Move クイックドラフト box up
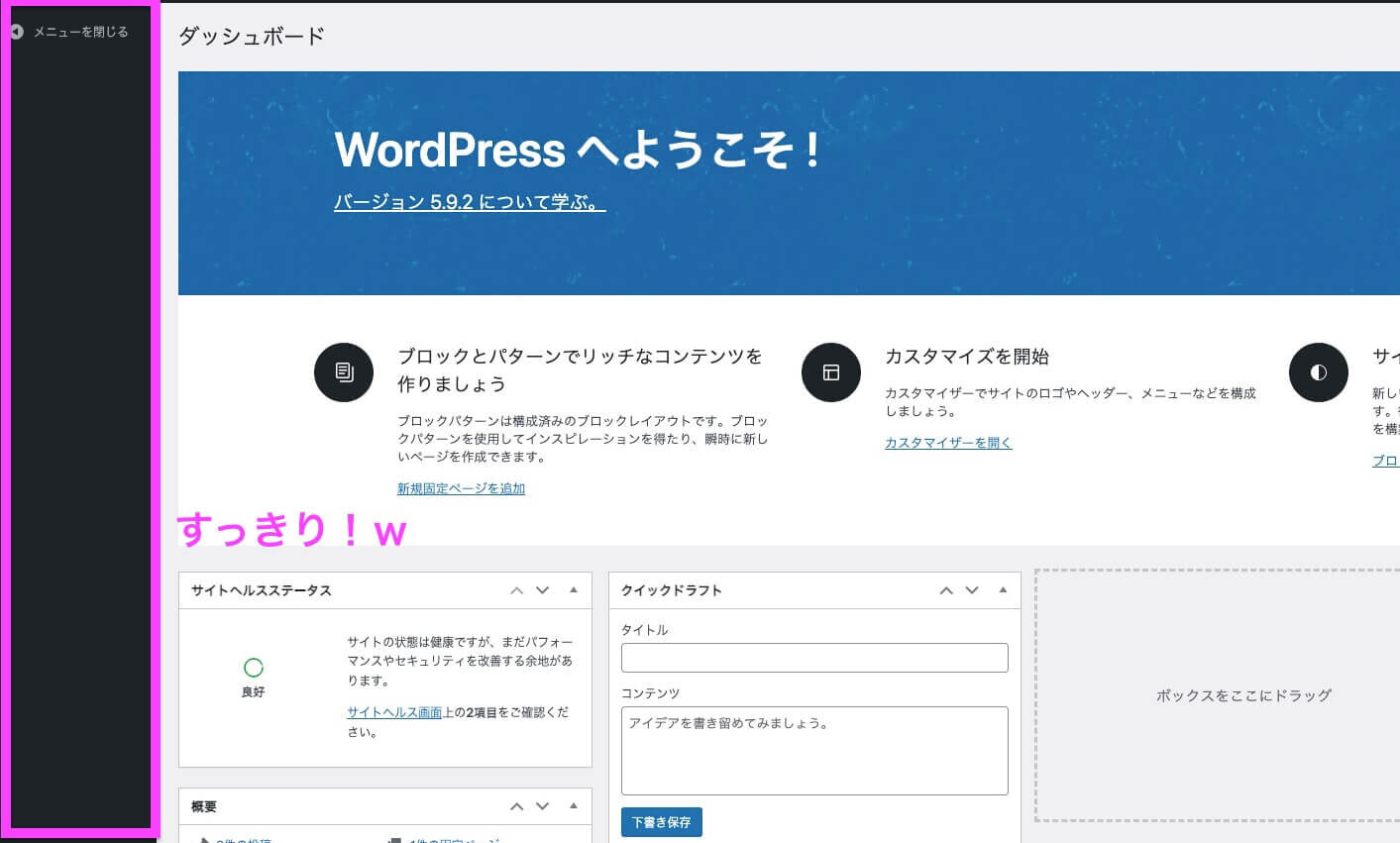 tap(946, 590)
